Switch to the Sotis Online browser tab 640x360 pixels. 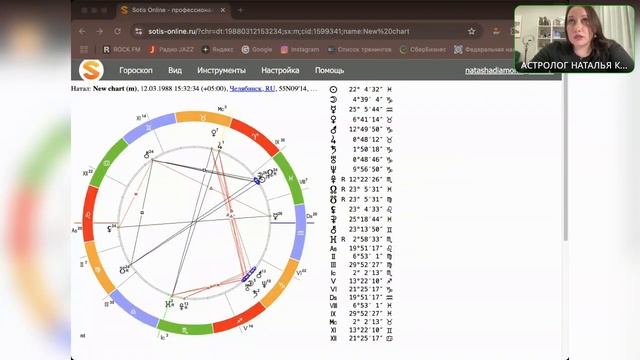coord(173,10)
